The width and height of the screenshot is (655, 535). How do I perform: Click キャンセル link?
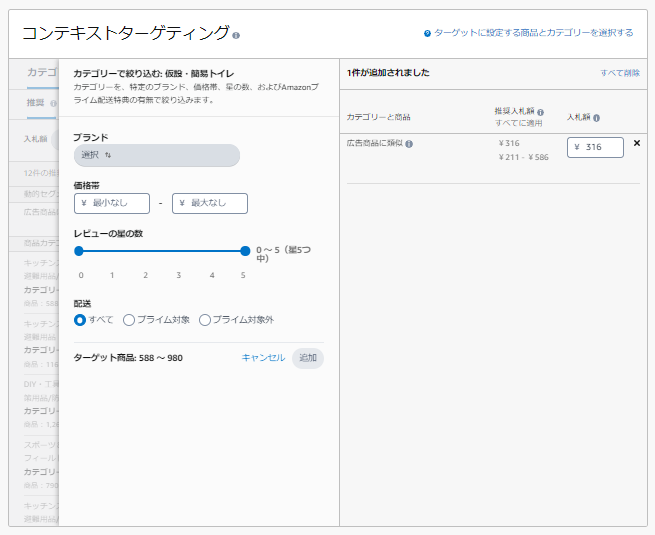[263, 358]
